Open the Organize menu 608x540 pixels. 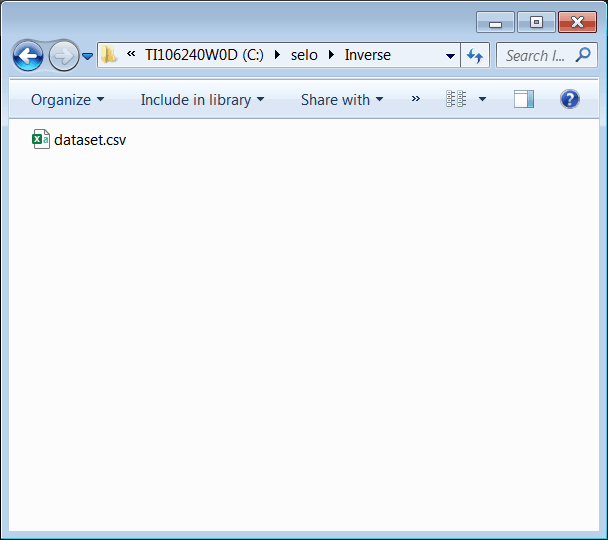(x=67, y=100)
